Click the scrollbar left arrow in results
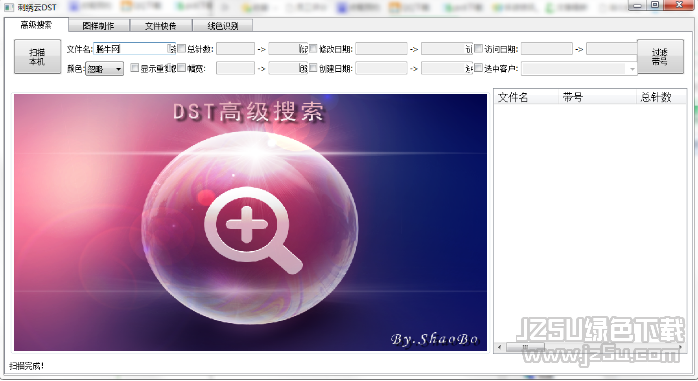The height and width of the screenshot is (381, 698). (499, 347)
